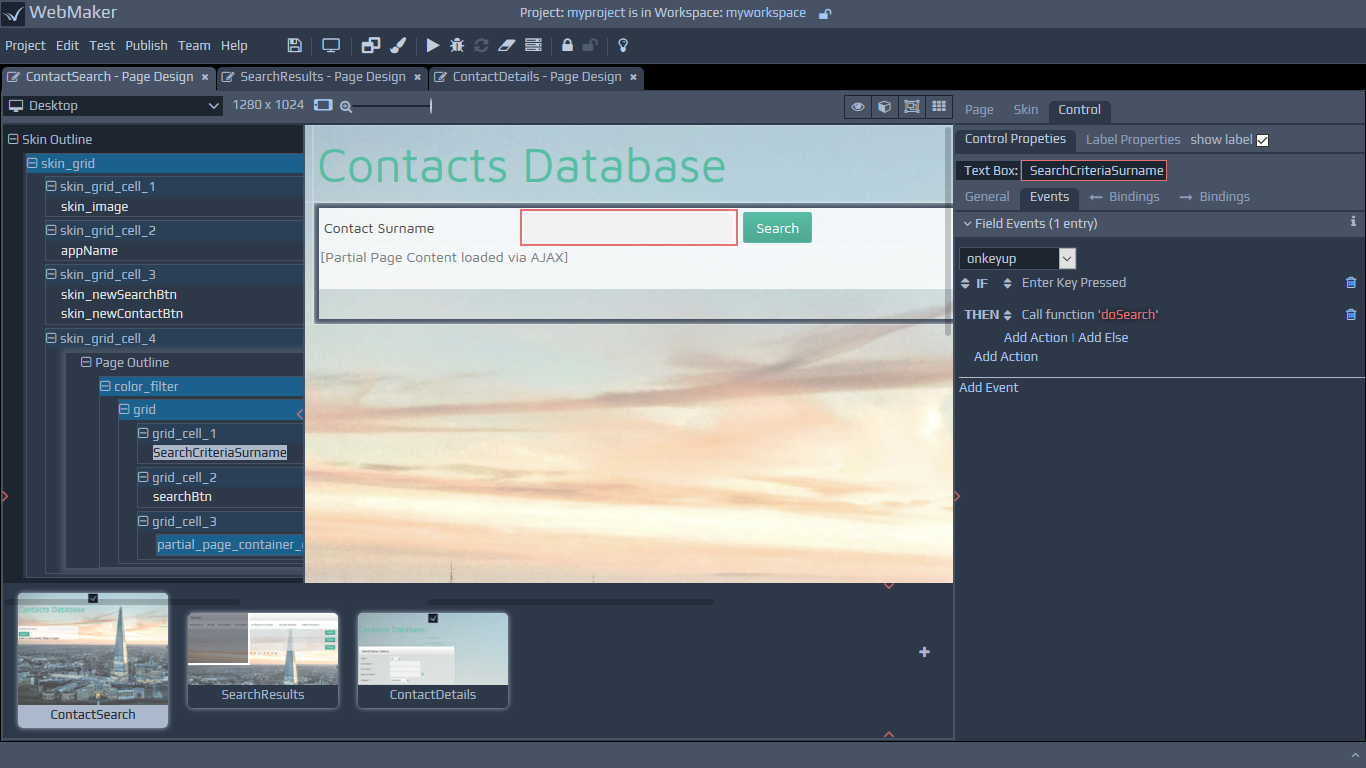Select searchBtn in the outline tree

tap(182, 497)
